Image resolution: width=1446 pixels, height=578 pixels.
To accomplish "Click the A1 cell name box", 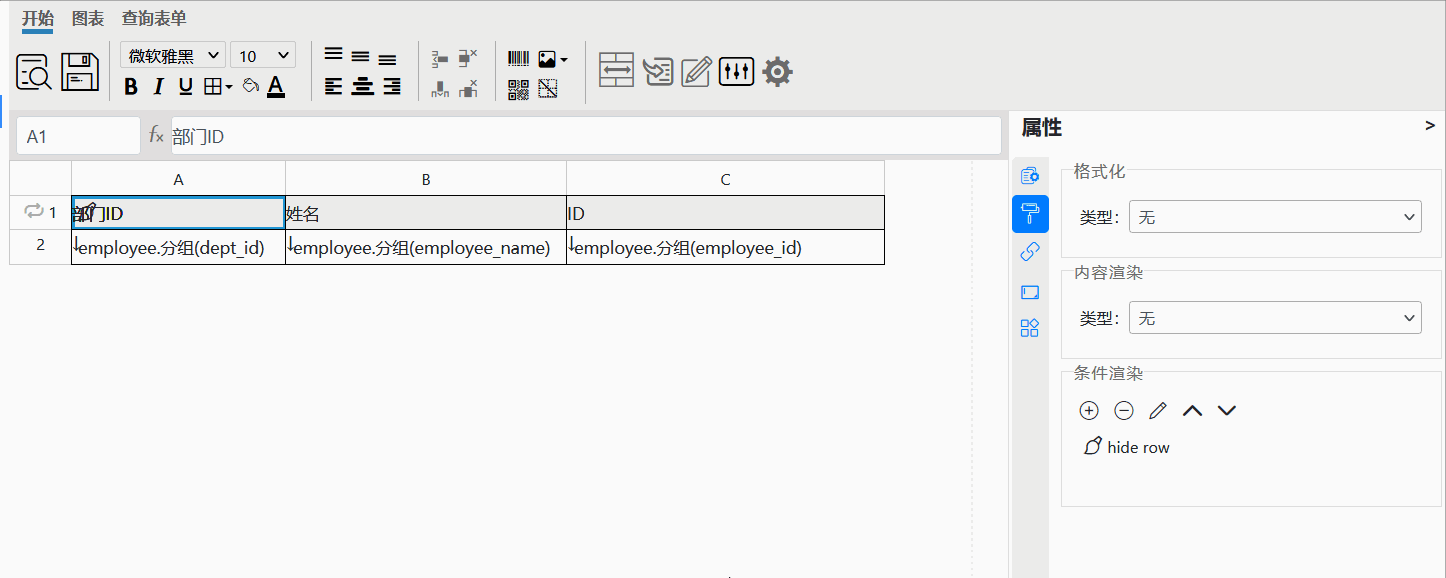I will pos(78,136).
